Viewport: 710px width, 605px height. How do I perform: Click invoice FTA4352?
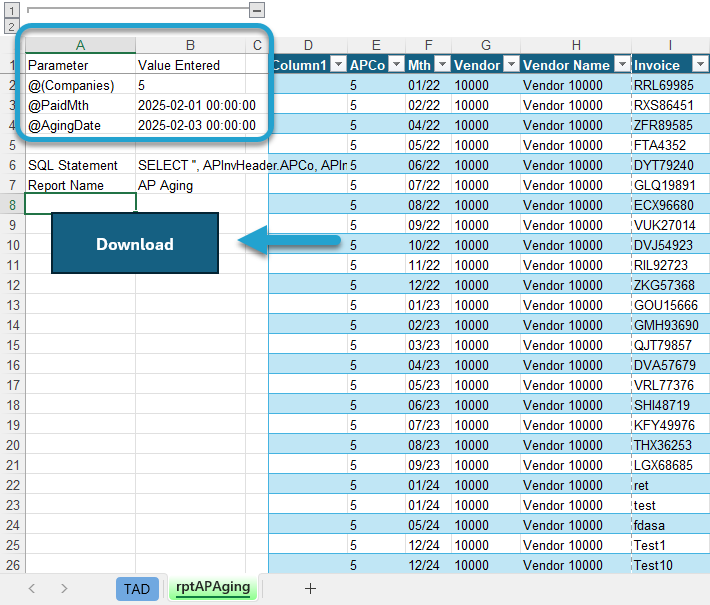[670, 145]
